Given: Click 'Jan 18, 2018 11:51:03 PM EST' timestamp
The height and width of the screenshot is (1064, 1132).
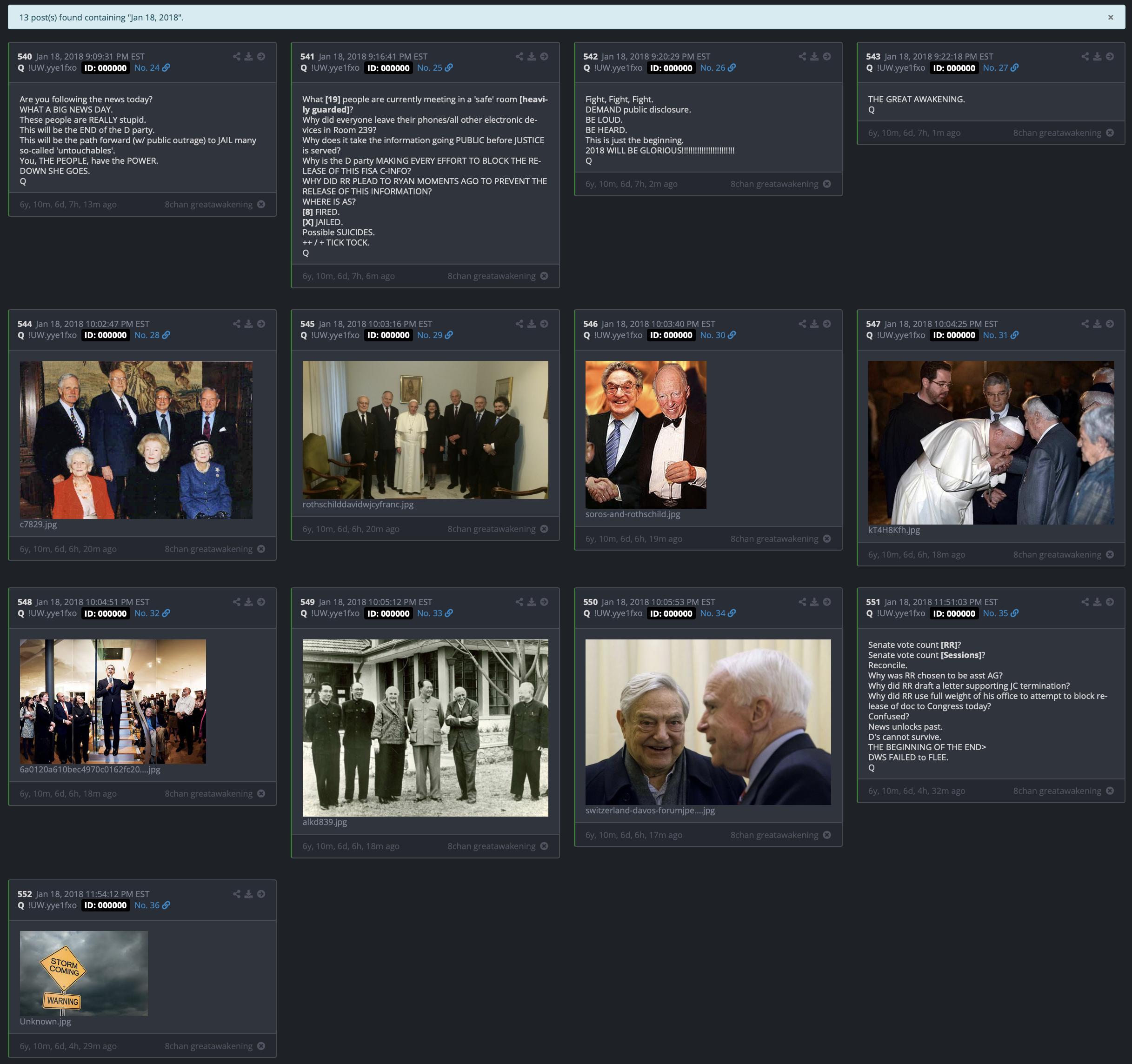Looking at the screenshot, I should [941, 602].
